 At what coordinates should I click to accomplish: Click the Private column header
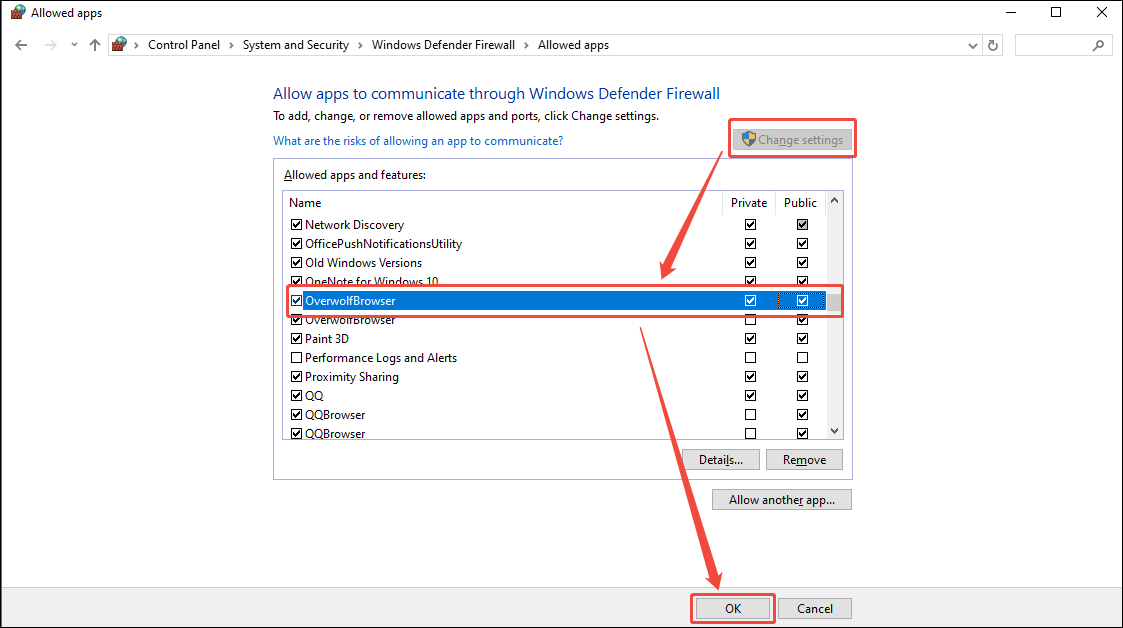pyautogui.click(x=749, y=203)
